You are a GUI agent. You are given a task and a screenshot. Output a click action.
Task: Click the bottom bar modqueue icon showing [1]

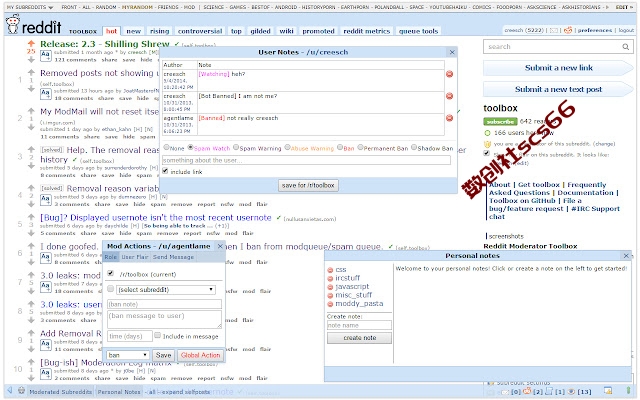point(549,391)
